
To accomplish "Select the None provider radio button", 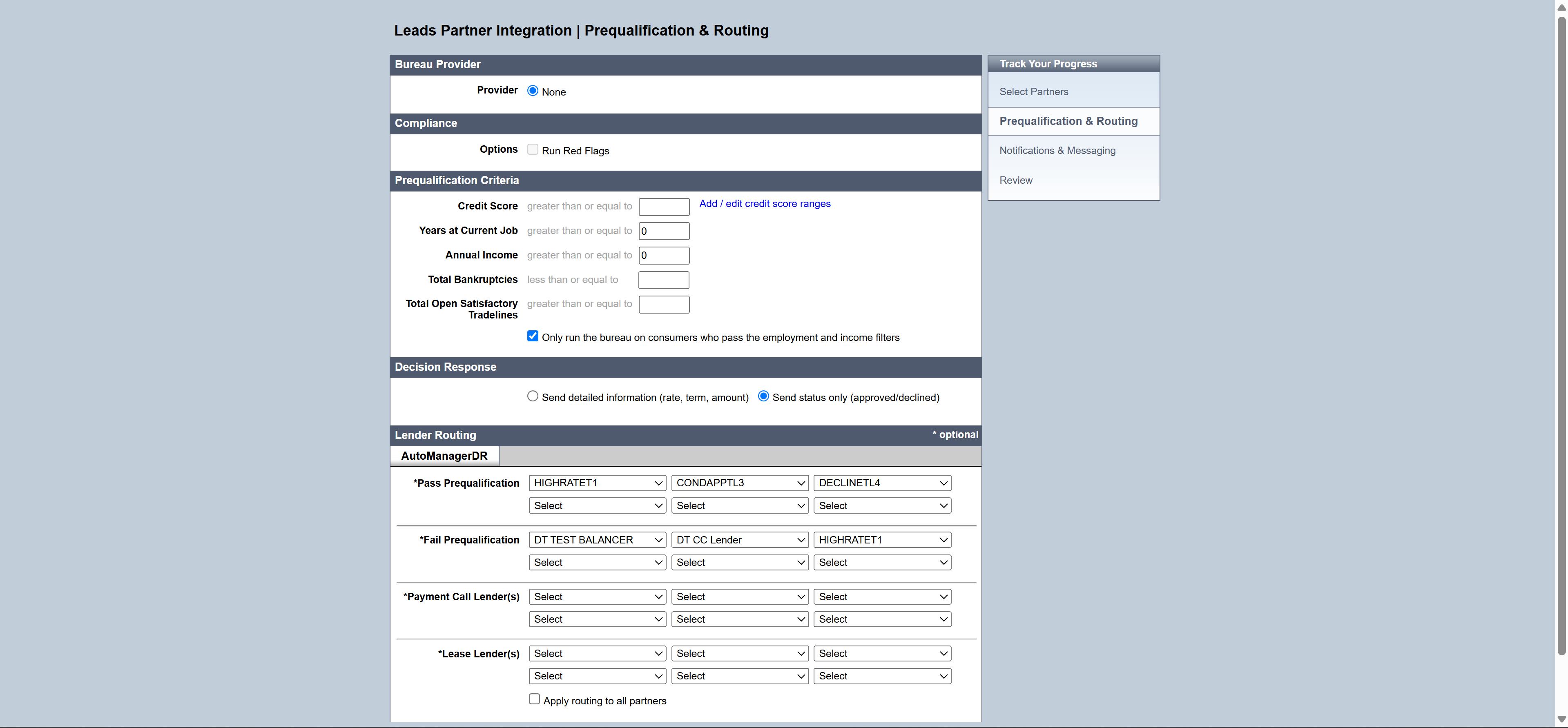I will coord(533,91).
